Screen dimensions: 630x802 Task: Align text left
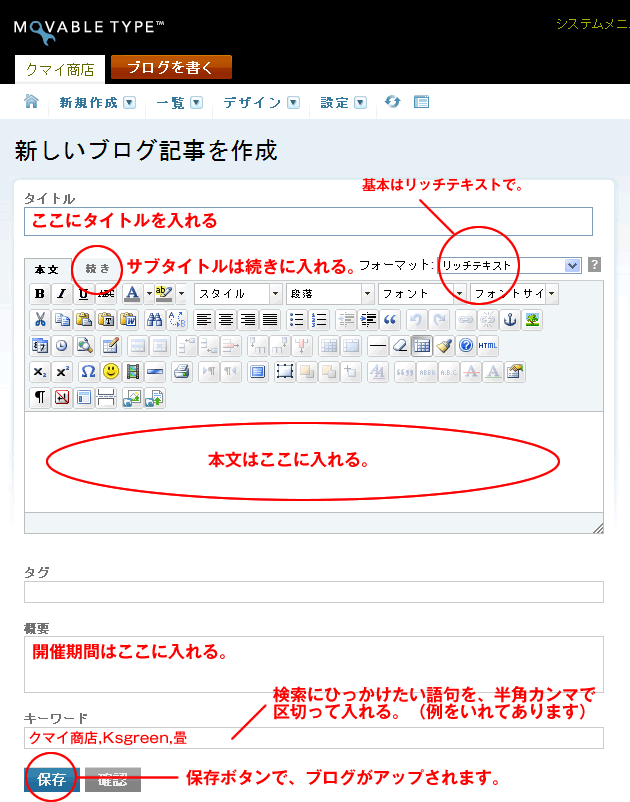pyautogui.click(x=204, y=320)
